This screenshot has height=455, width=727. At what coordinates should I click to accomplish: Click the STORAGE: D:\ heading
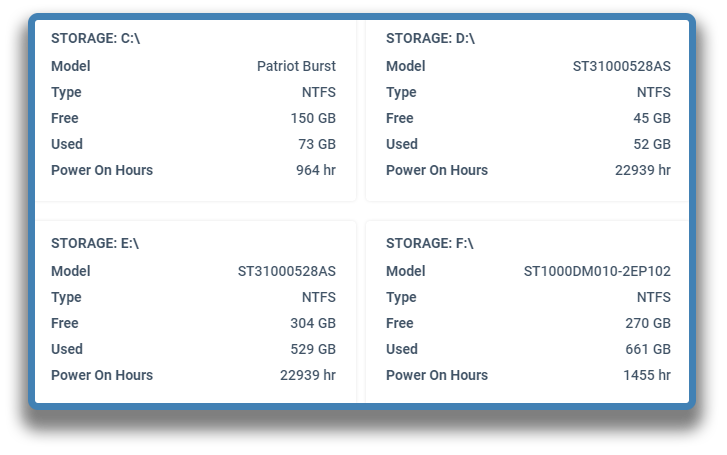430,38
